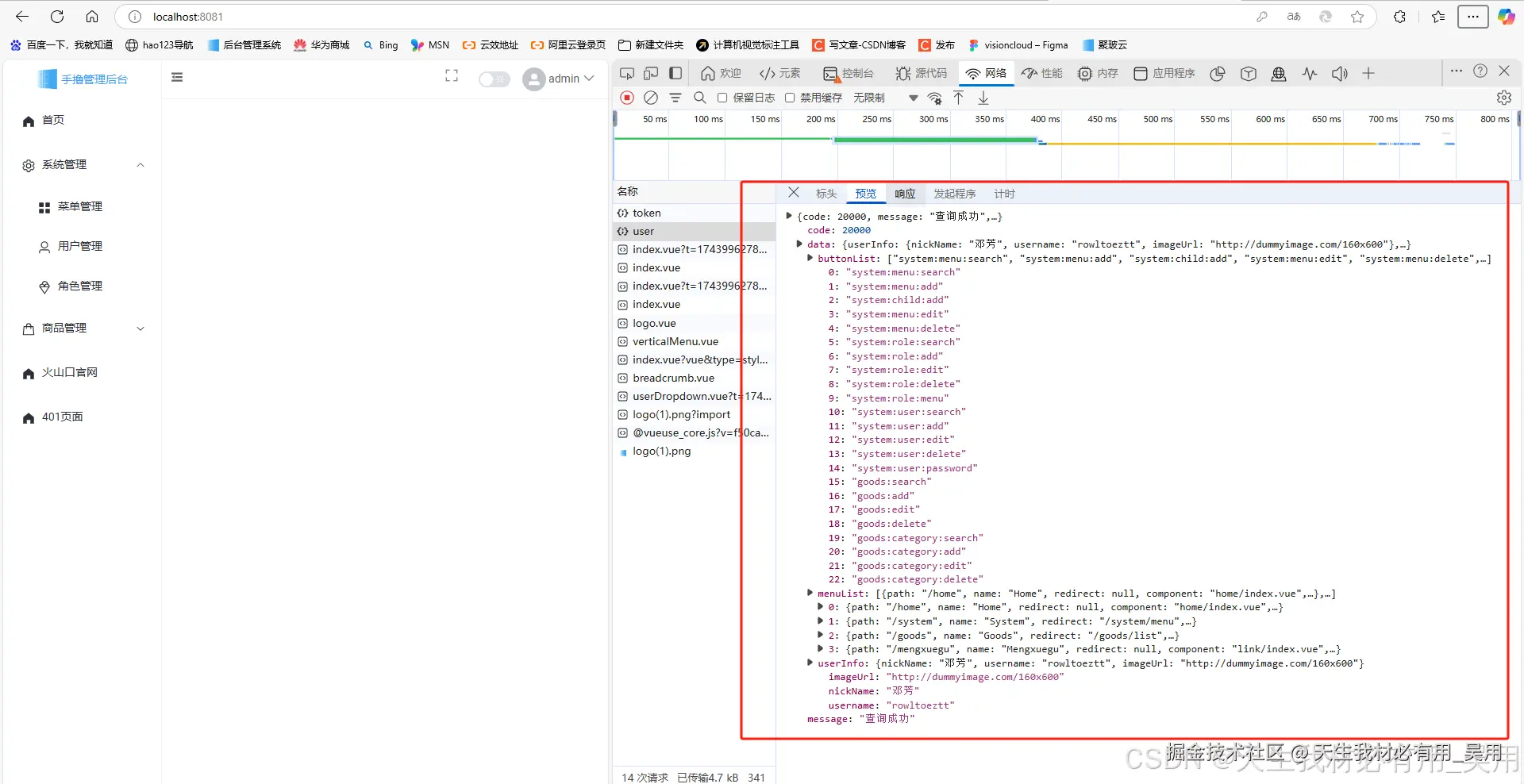Select the token network request
Screen dimensions: 1524x784
pyautogui.click(x=646, y=213)
